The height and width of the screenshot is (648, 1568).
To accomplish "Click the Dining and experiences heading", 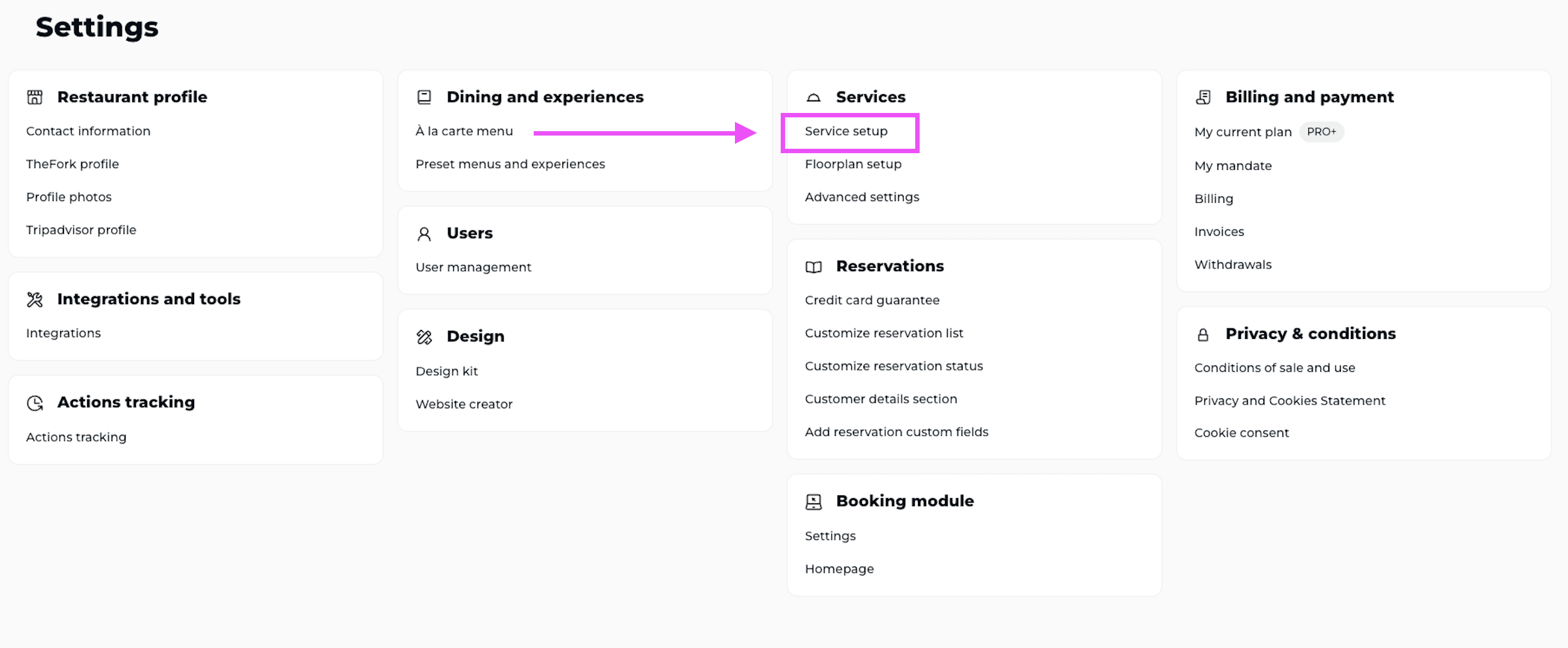I will (x=545, y=97).
